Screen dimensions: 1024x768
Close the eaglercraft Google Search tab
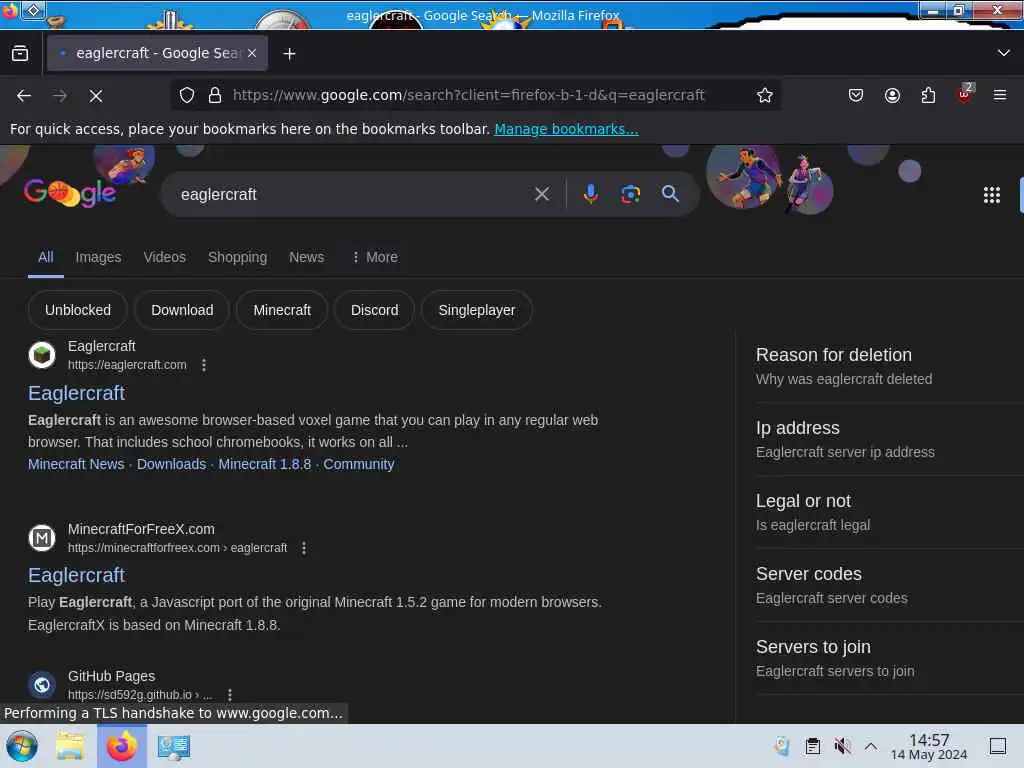pos(252,54)
